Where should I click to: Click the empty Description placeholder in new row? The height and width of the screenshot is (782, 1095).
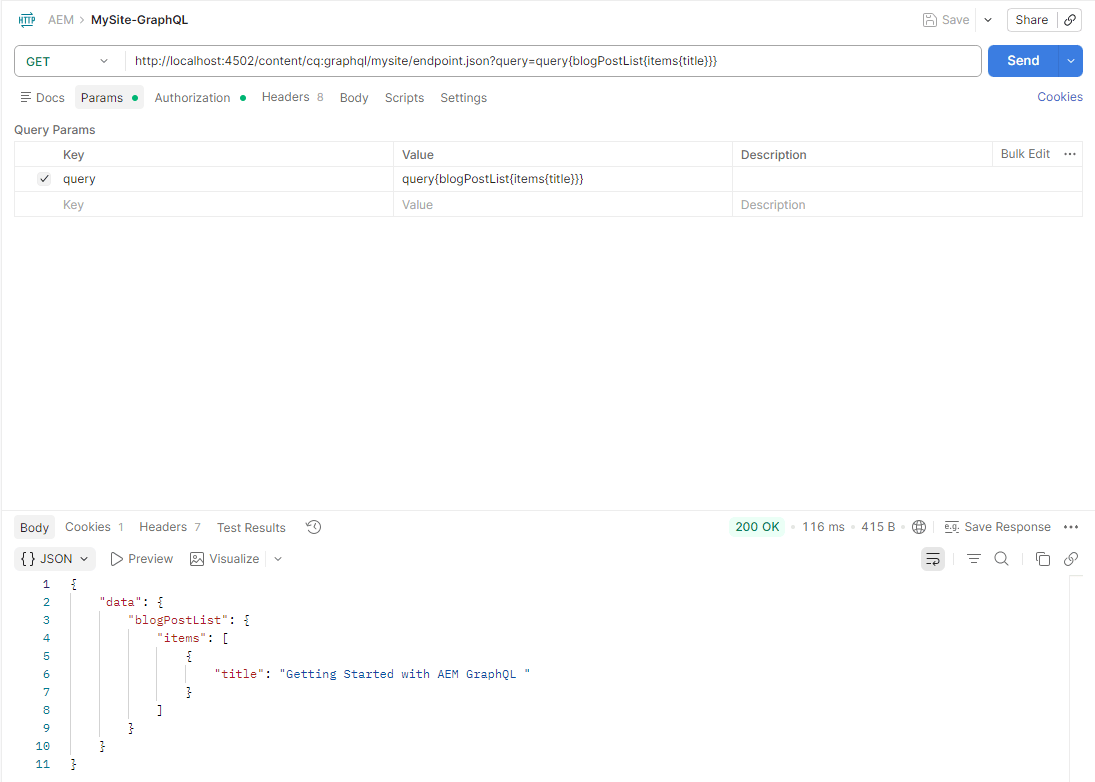click(906, 205)
